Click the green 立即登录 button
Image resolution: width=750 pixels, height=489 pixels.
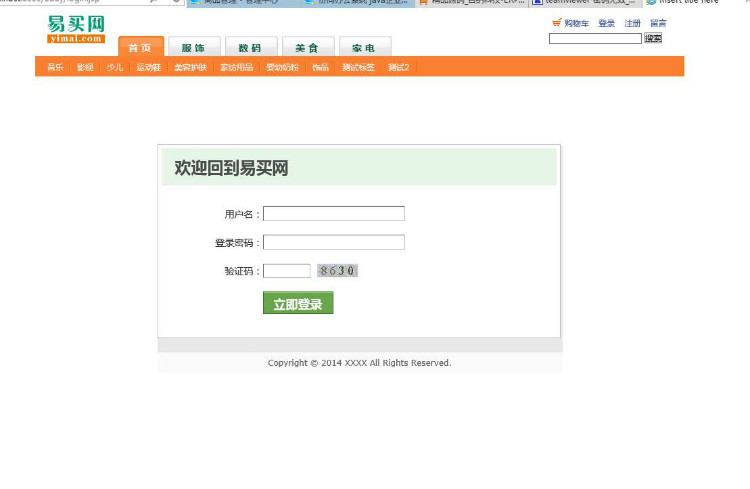(x=298, y=303)
